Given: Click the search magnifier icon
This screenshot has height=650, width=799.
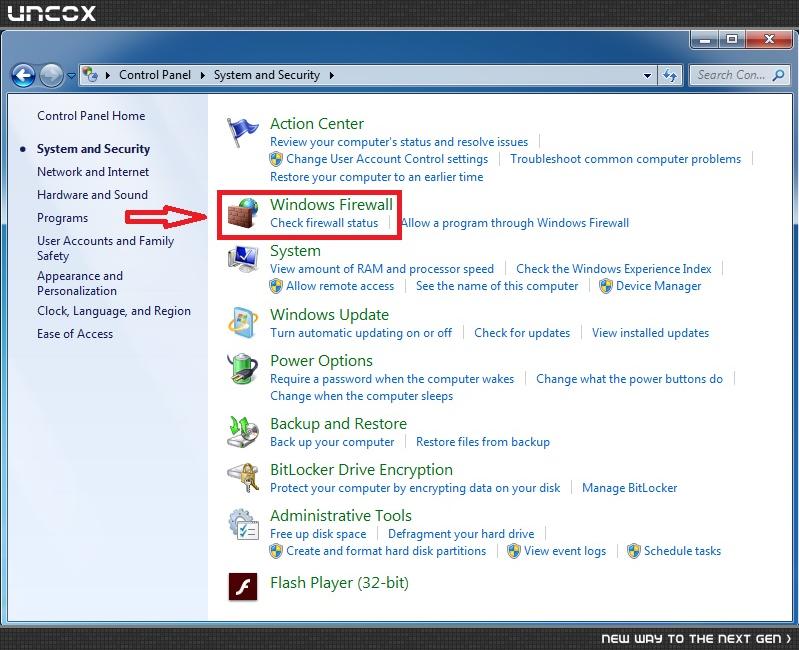Looking at the screenshot, I should click(x=778, y=75).
